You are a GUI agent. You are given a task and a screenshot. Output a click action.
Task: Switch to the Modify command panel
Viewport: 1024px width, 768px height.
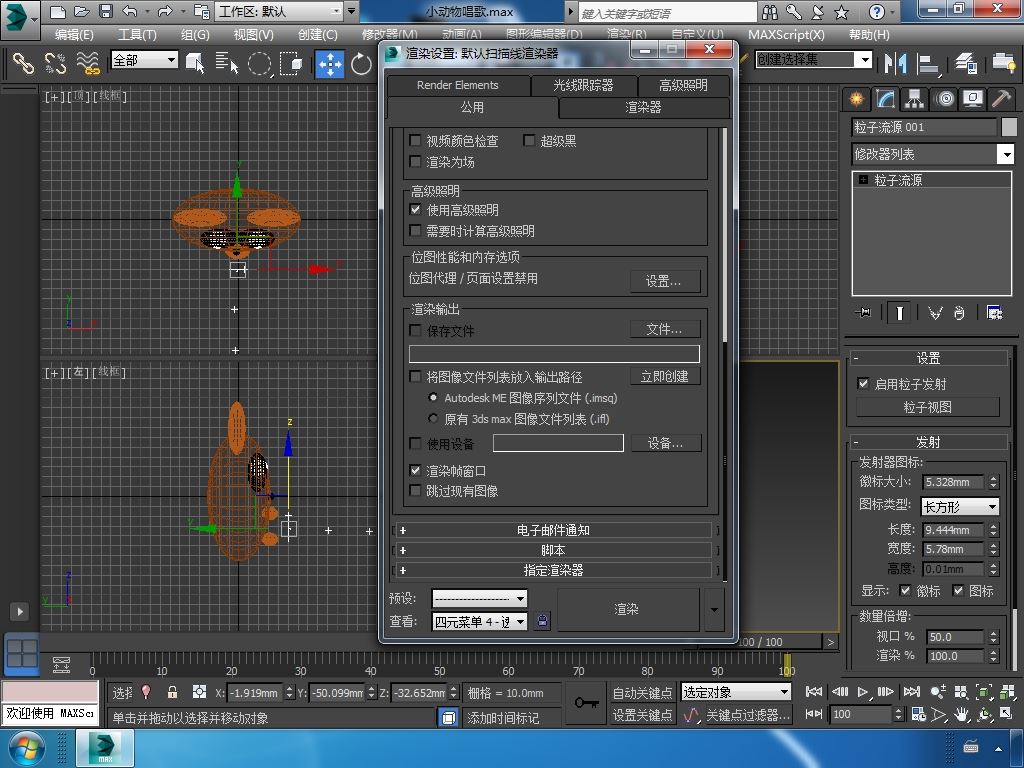point(885,99)
